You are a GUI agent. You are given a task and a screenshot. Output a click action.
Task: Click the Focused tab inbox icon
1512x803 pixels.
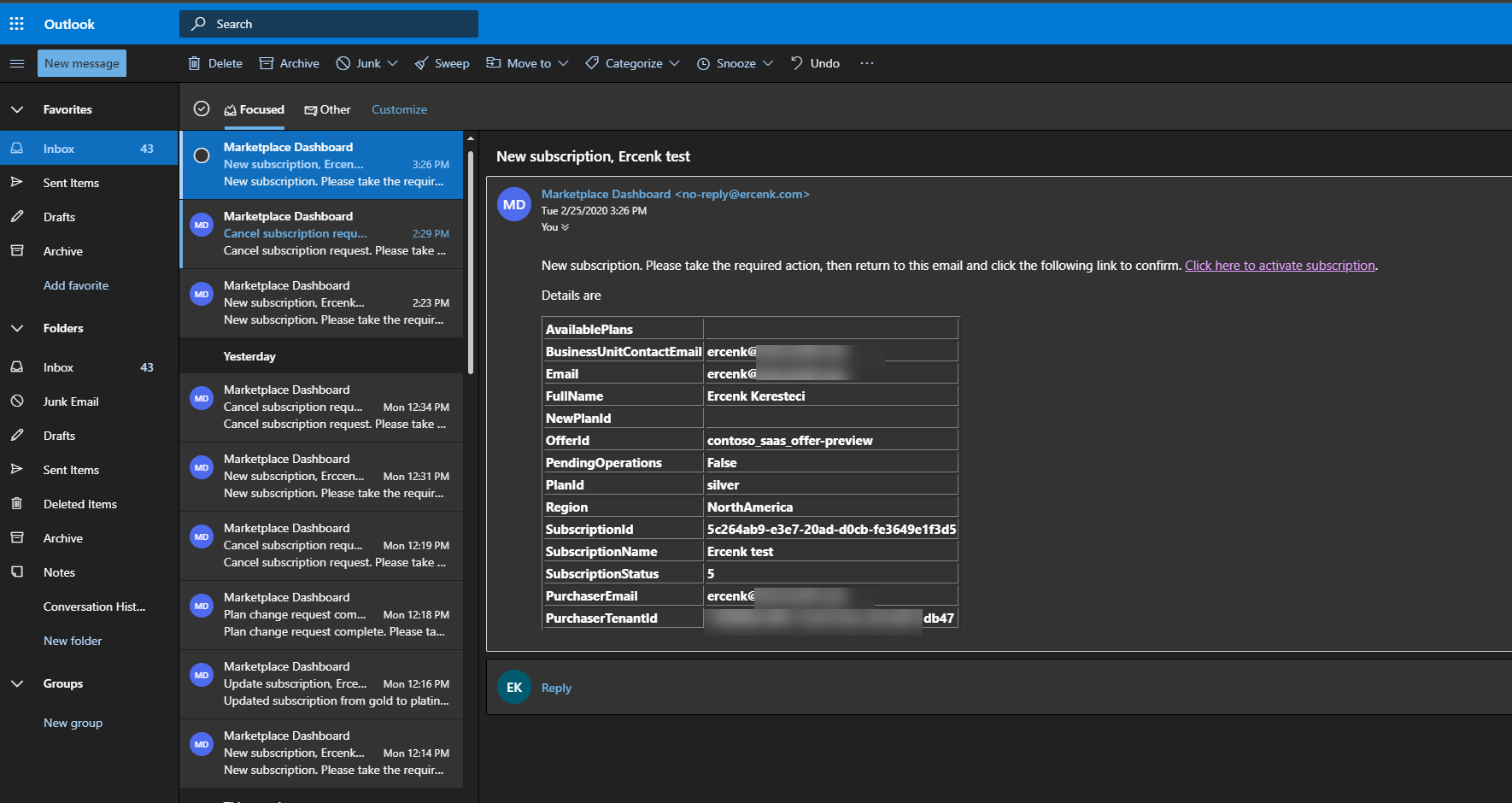click(231, 110)
